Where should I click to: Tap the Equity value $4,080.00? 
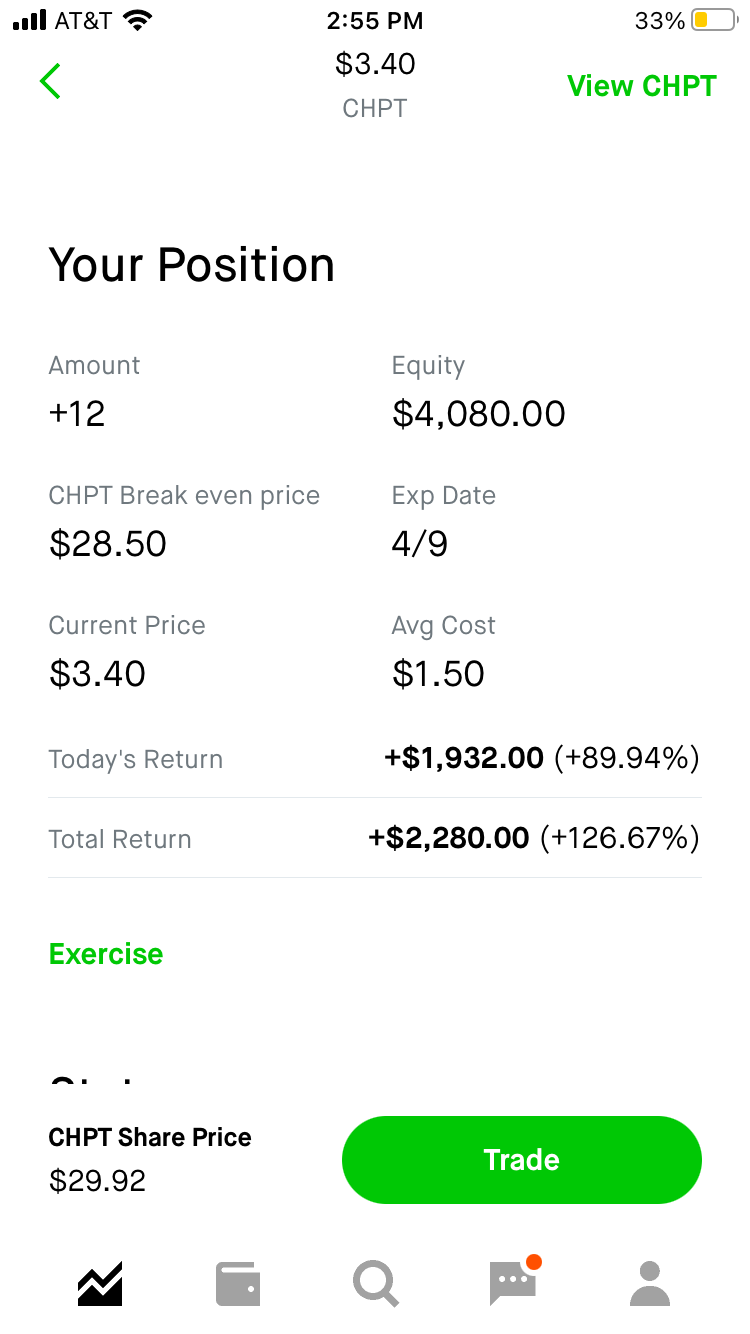479,414
